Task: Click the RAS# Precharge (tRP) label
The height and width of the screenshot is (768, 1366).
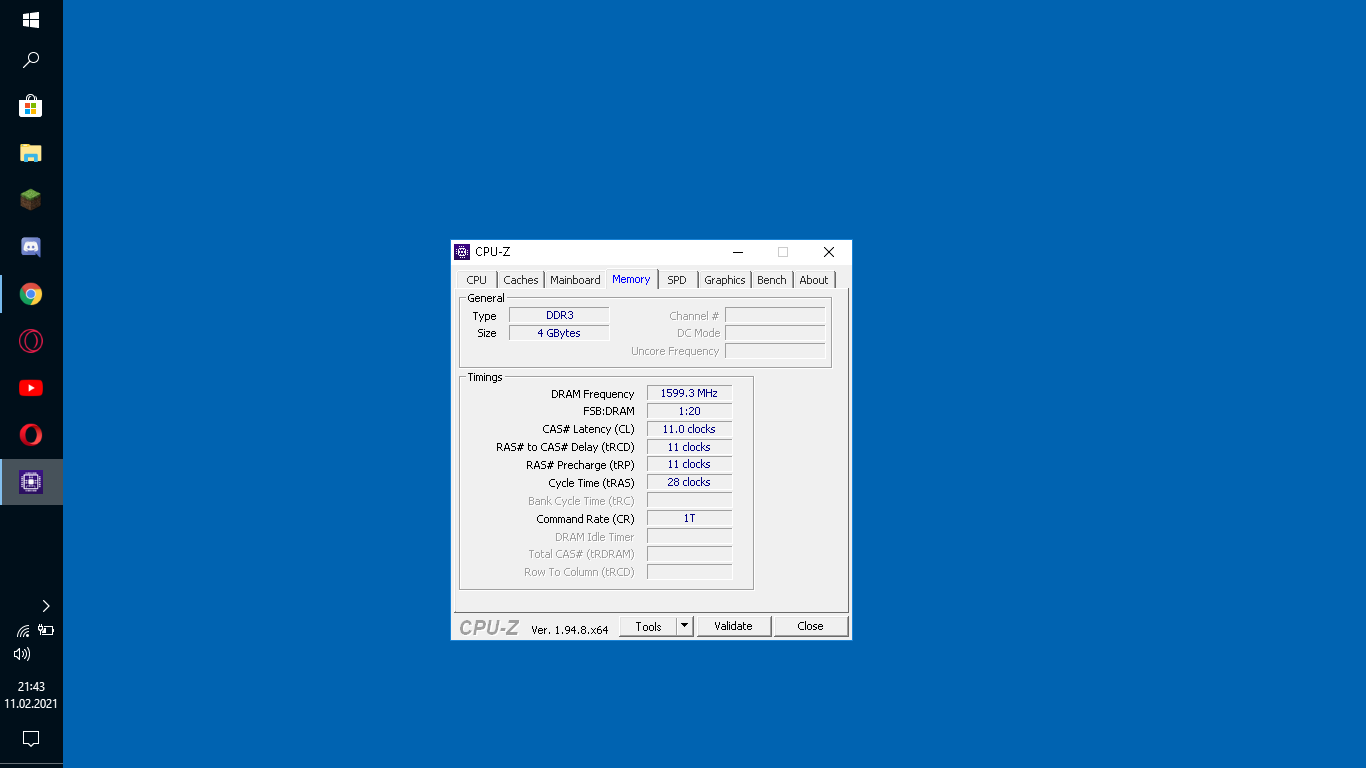Action: 581,465
